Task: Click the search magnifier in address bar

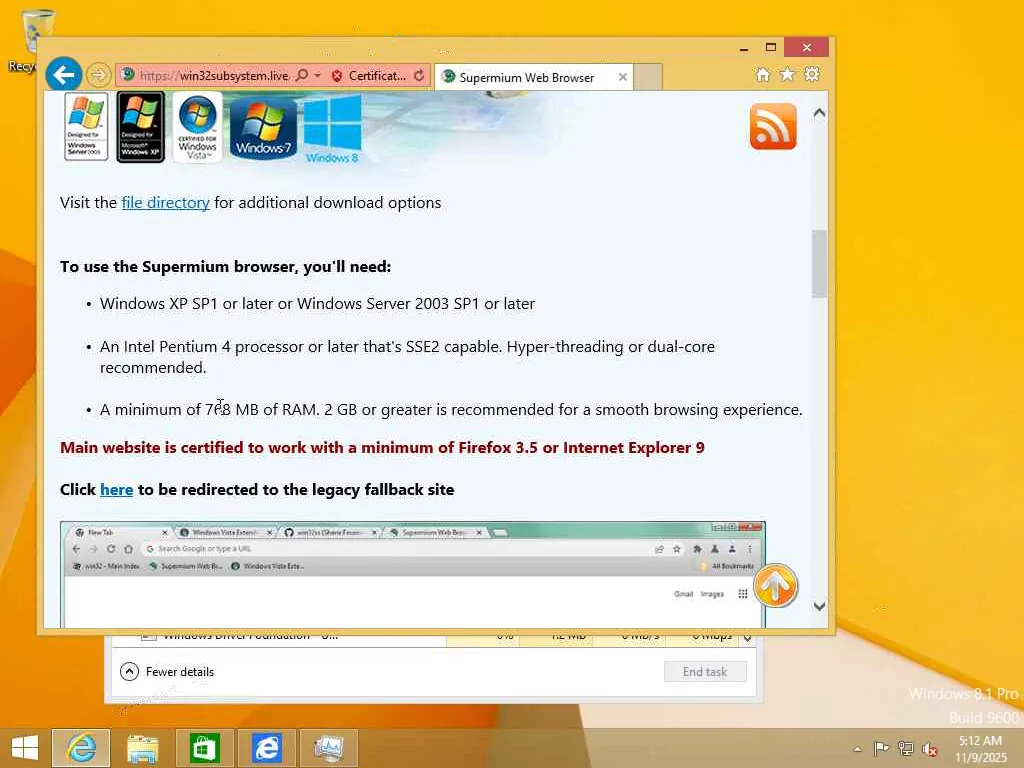Action: pyautogui.click(x=302, y=76)
